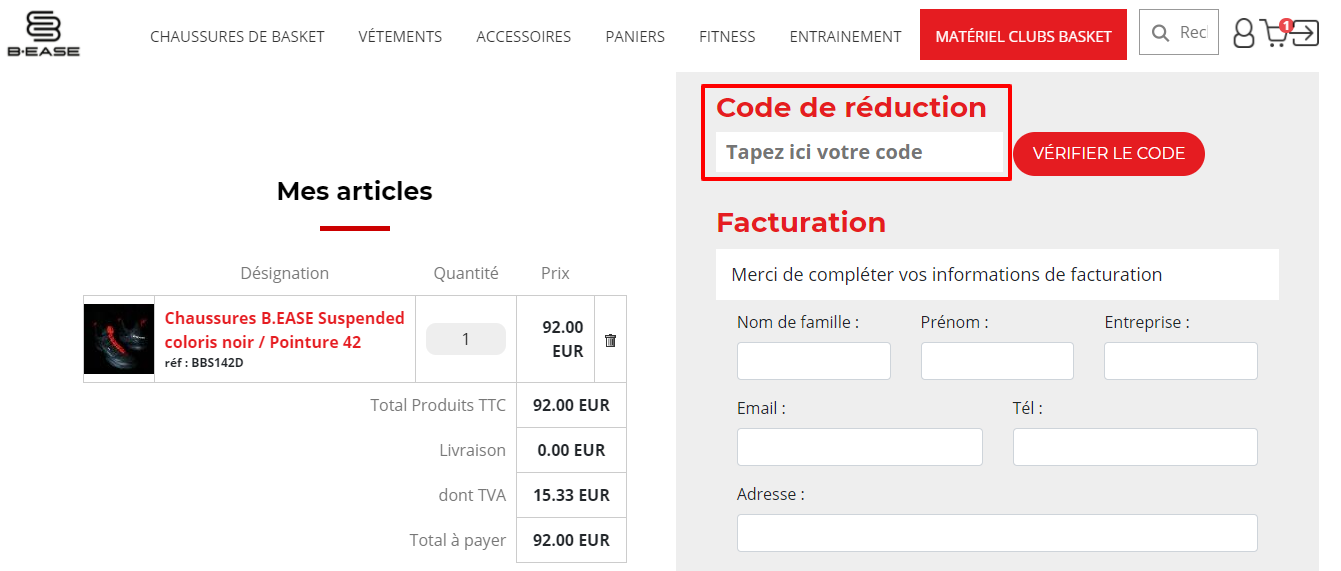Go to Accessoires category
This screenshot has width=1341, height=571.
(523, 36)
